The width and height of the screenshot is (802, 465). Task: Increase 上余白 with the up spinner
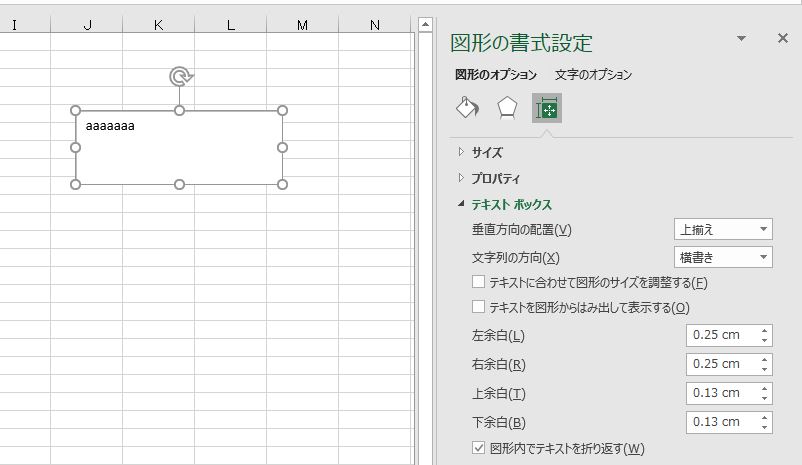point(764,389)
